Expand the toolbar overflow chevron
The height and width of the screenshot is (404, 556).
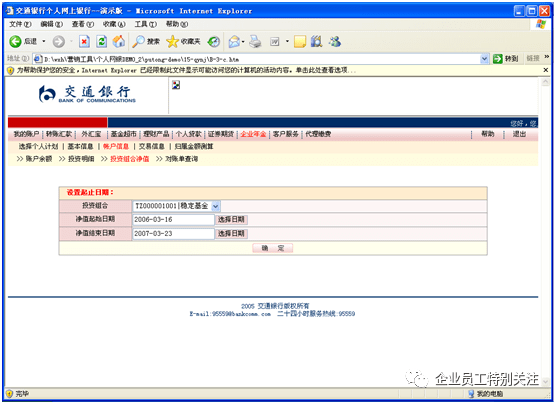pos(547,57)
